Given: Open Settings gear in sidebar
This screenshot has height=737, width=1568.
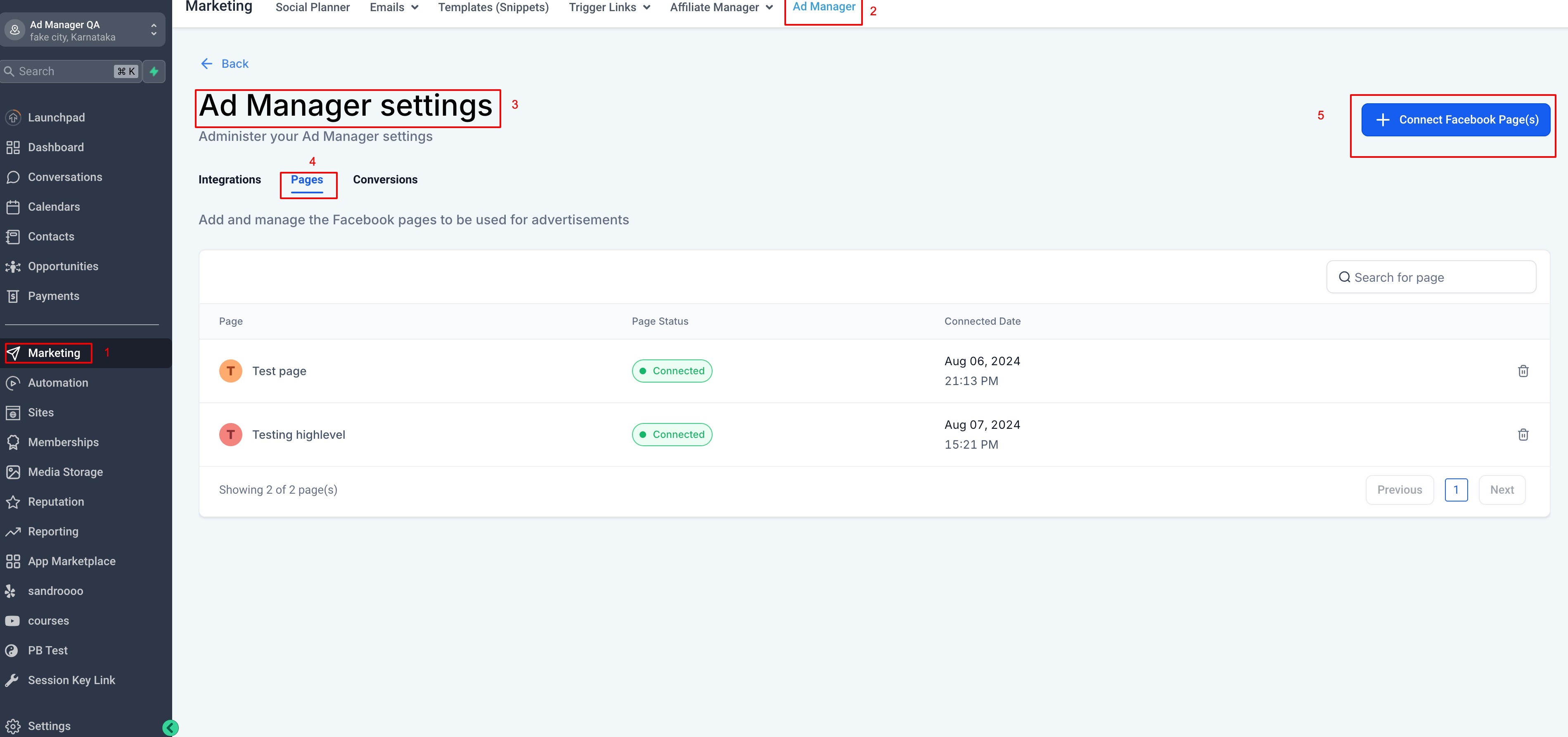Looking at the screenshot, I should 49,725.
